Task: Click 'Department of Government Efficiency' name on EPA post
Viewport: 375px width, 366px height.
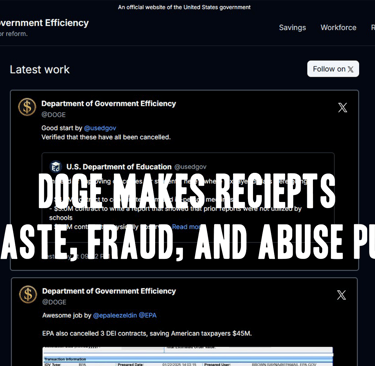Action: click(109, 291)
